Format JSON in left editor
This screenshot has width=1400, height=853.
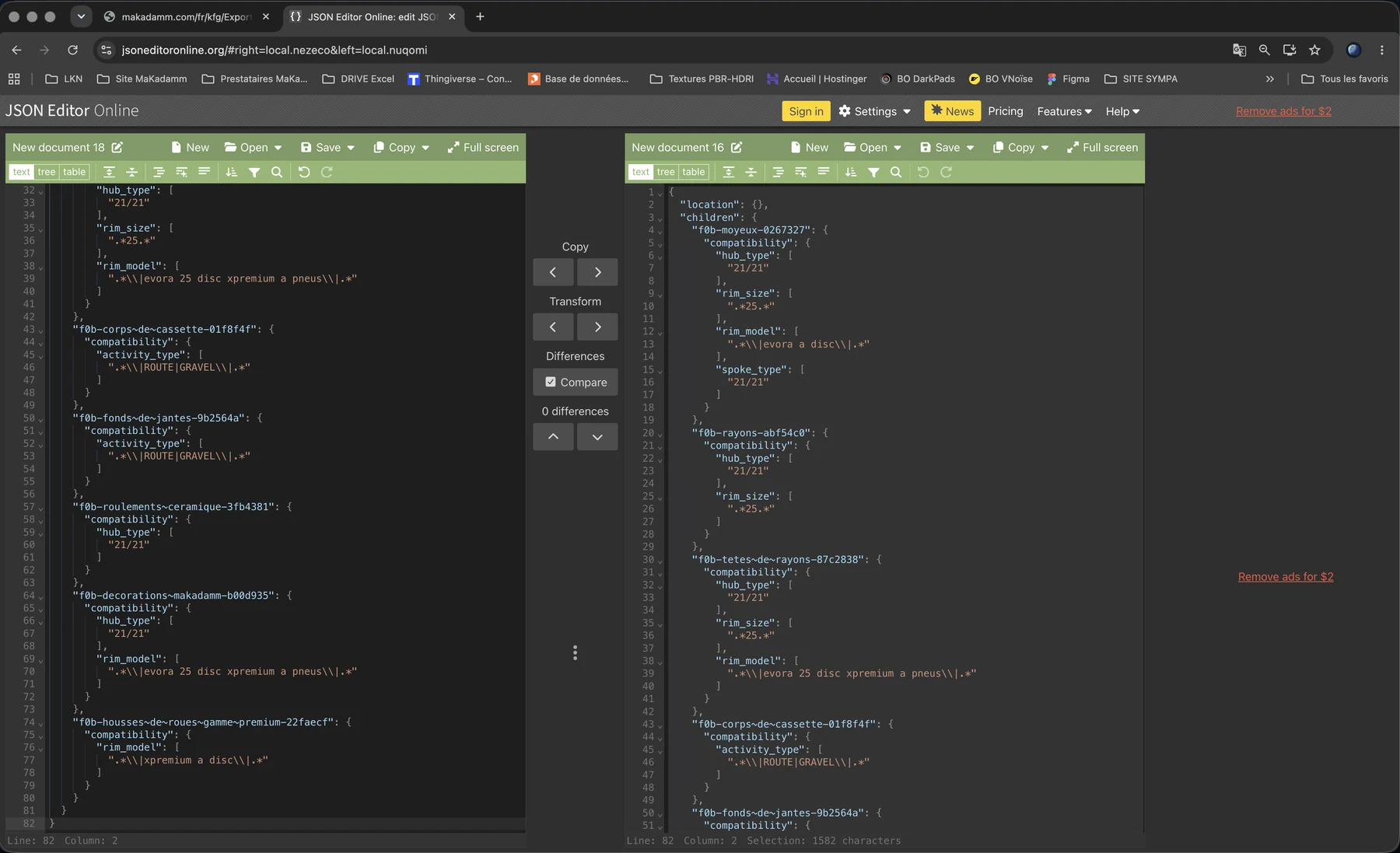159,173
